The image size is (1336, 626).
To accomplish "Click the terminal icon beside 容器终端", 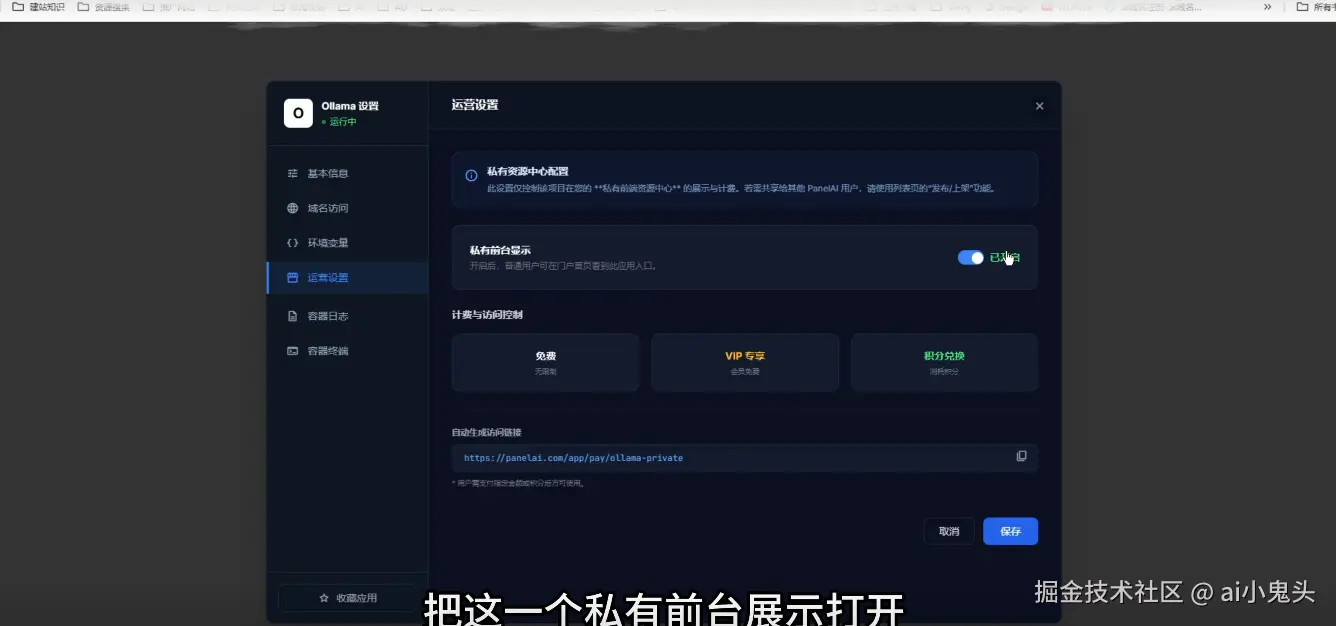I will (293, 351).
